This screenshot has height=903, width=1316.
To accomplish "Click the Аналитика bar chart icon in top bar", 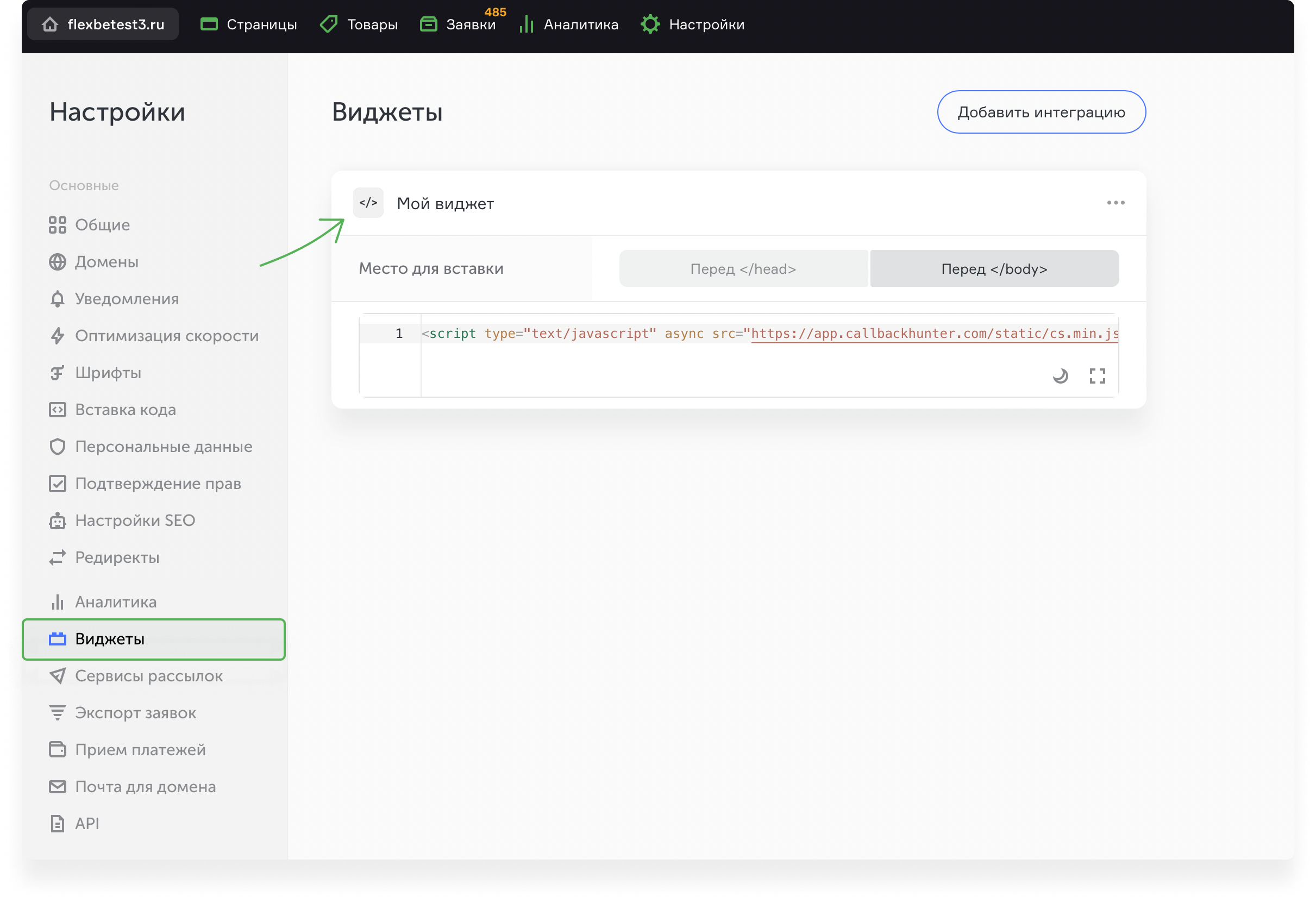I will pos(526,24).
